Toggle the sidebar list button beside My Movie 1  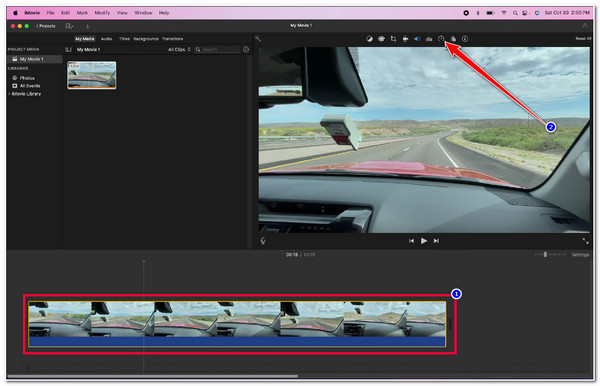tap(68, 49)
